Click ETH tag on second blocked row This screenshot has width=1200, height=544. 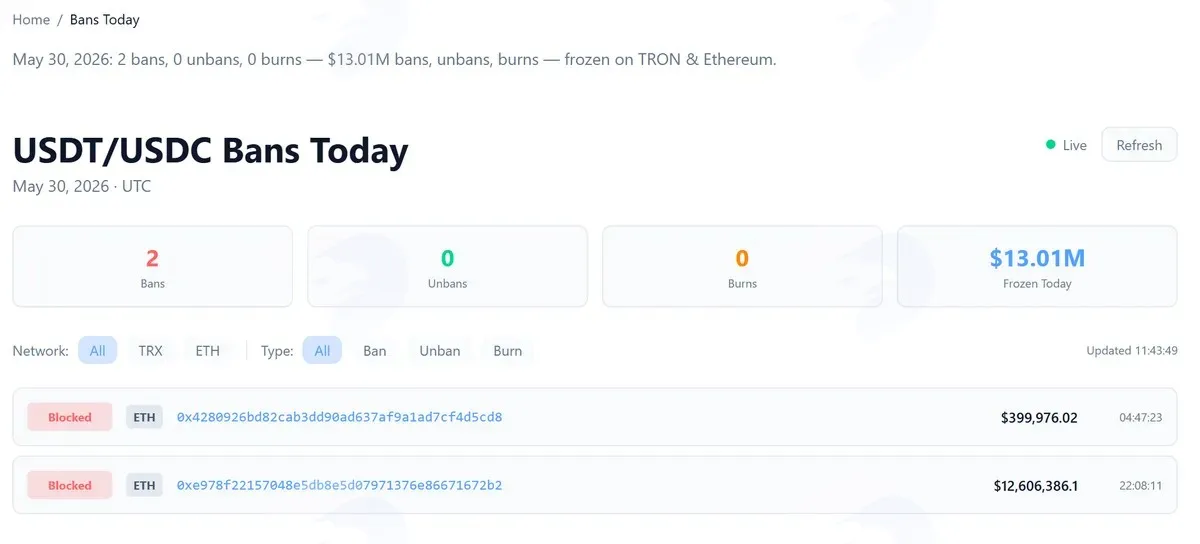click(x=144, y=485)
